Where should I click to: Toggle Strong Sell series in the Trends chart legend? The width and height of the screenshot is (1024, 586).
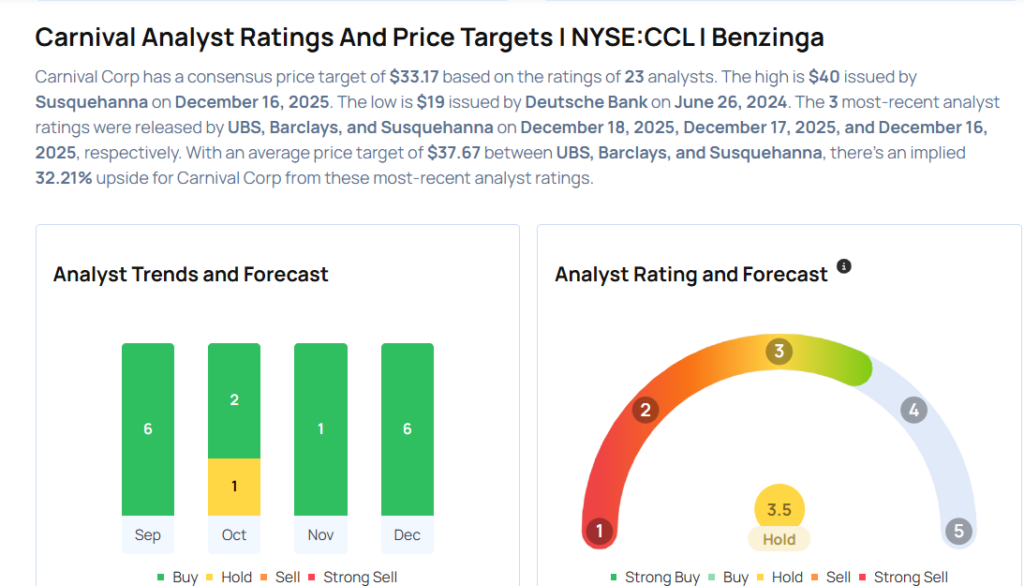tap(353, 577)
